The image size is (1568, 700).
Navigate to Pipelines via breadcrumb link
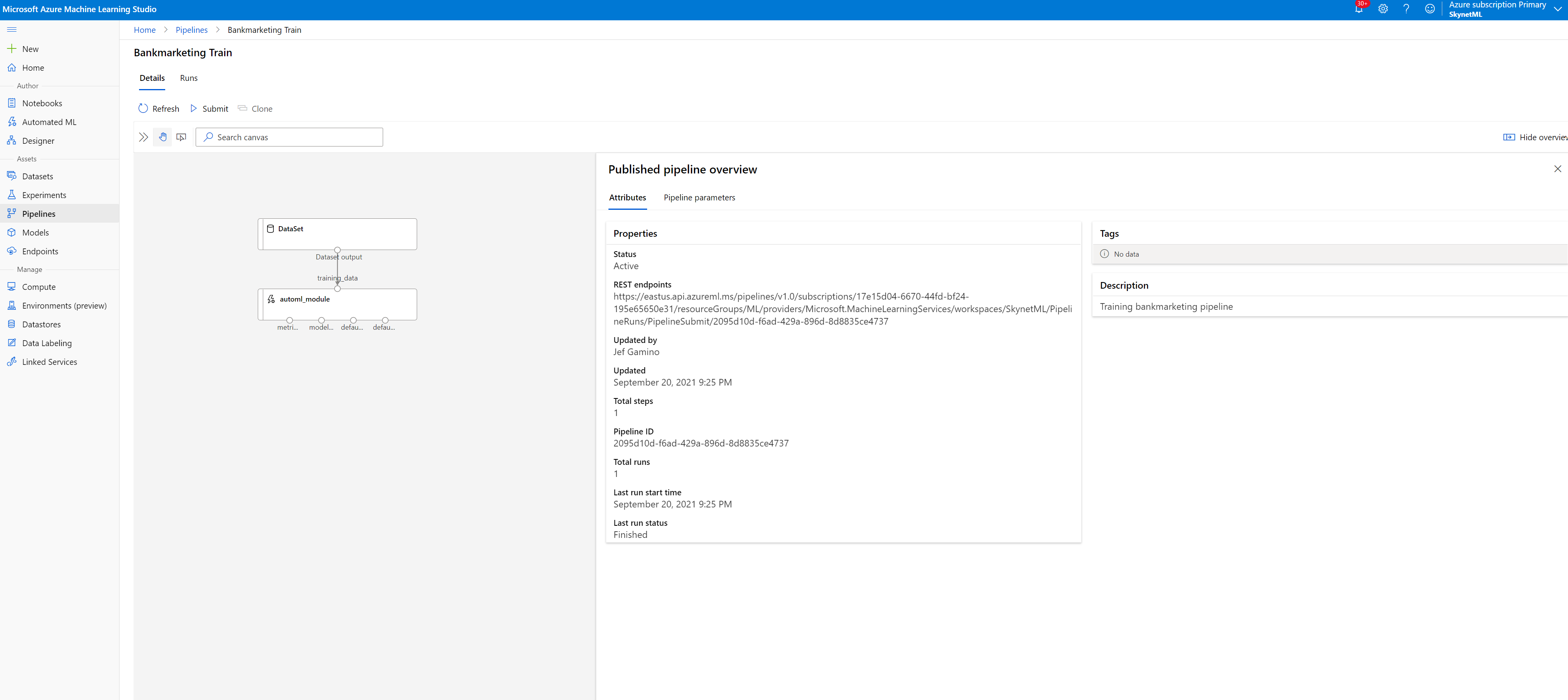191,29
